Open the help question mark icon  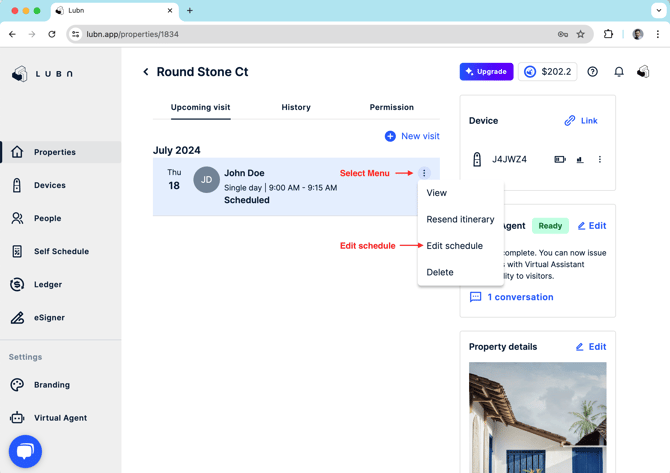coord(593,72)
